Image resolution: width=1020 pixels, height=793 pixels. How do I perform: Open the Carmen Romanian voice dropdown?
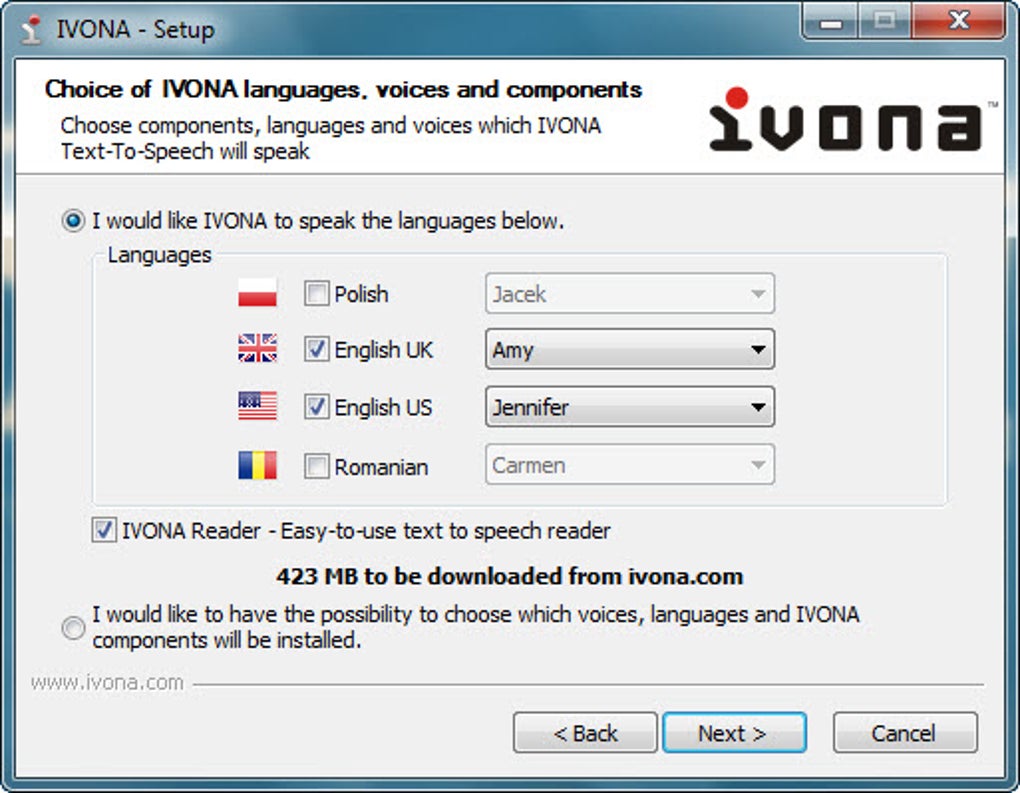click(630, 465)
